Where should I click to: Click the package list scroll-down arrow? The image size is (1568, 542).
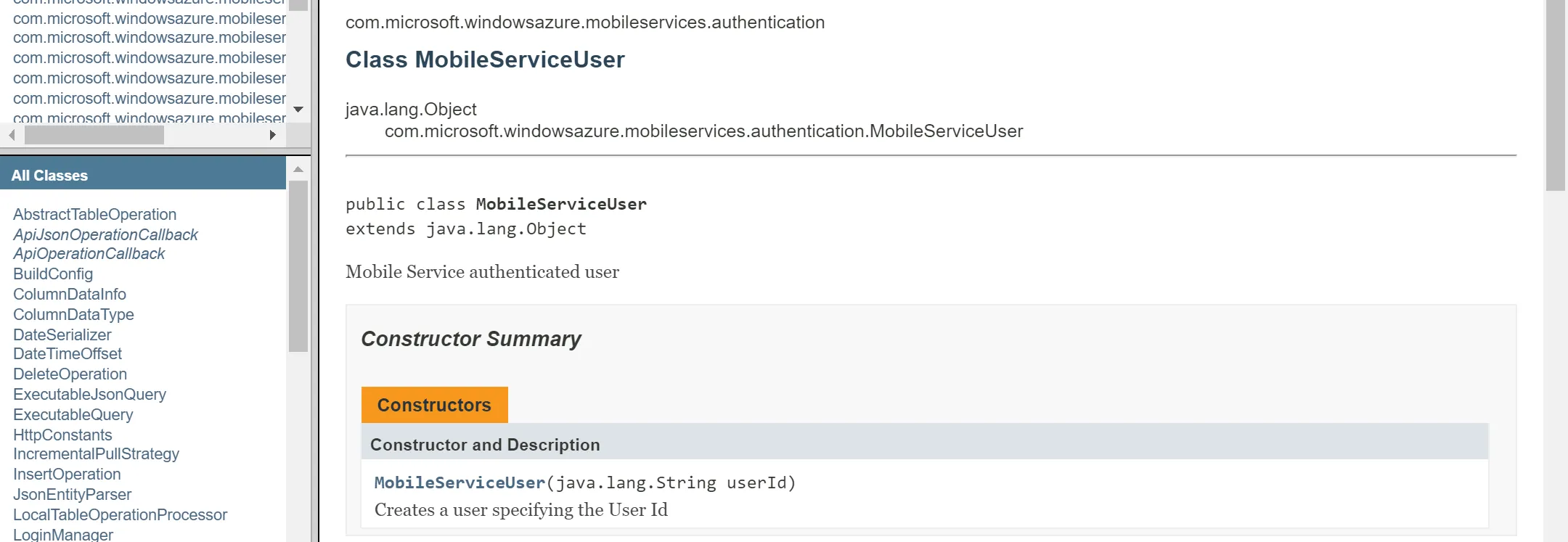[298, 110]
